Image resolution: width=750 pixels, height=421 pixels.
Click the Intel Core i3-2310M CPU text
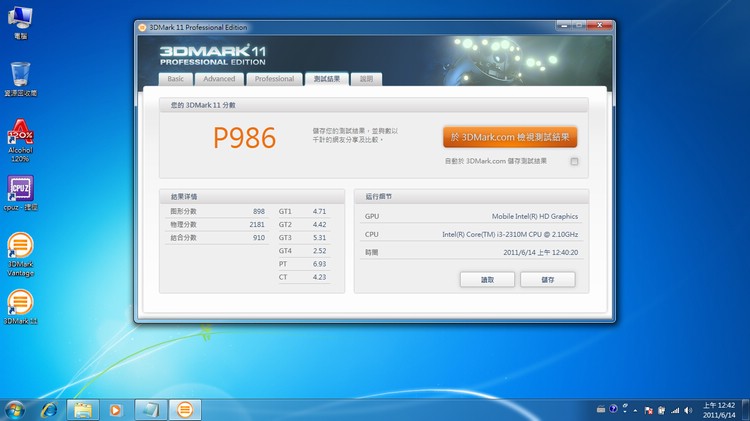pos(510,234)
